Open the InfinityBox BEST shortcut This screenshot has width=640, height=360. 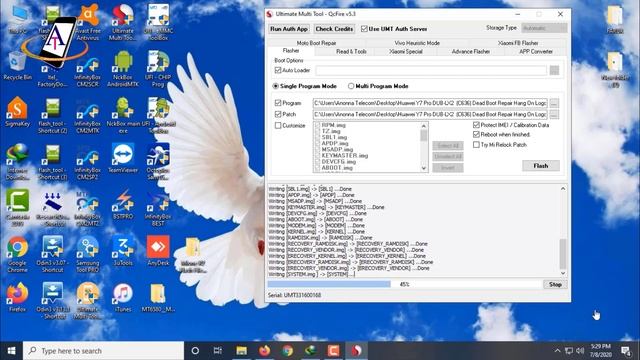158,209
